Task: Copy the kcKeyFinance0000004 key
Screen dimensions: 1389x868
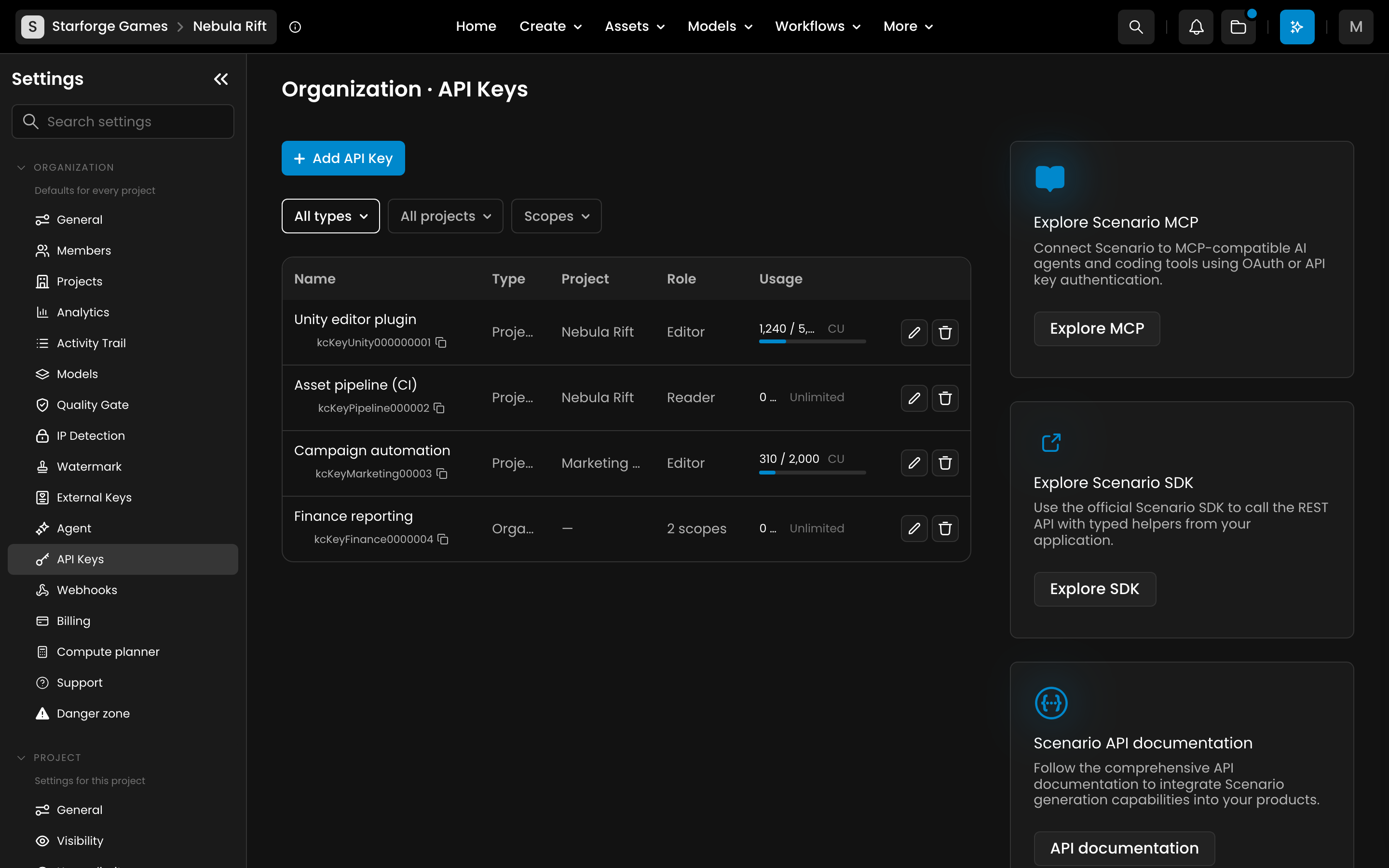Action: coord(443,539)
